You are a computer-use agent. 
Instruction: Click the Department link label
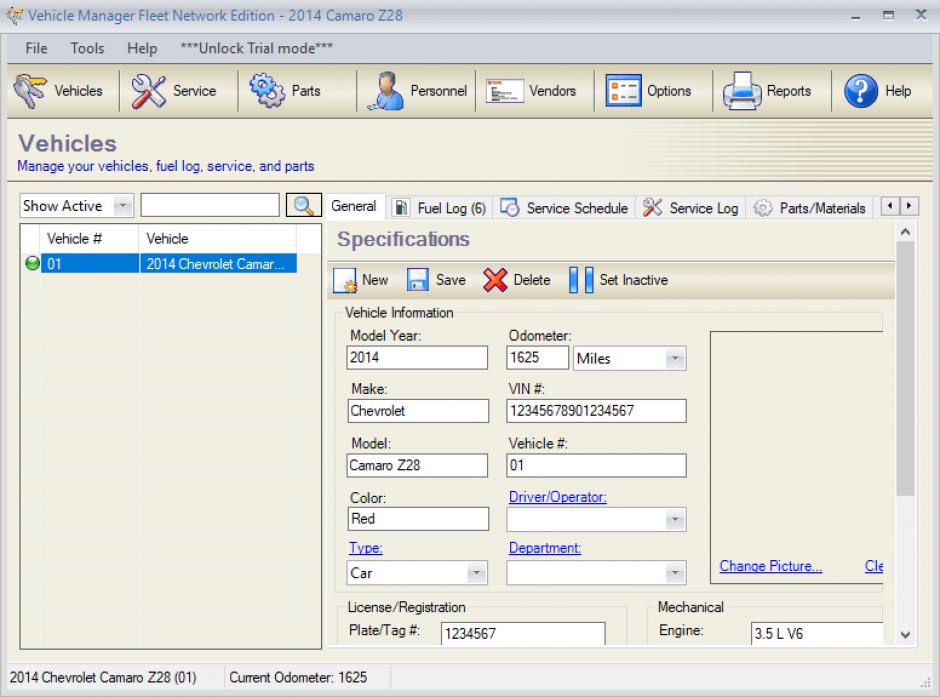pyautogui.click(x=544, y=548)
